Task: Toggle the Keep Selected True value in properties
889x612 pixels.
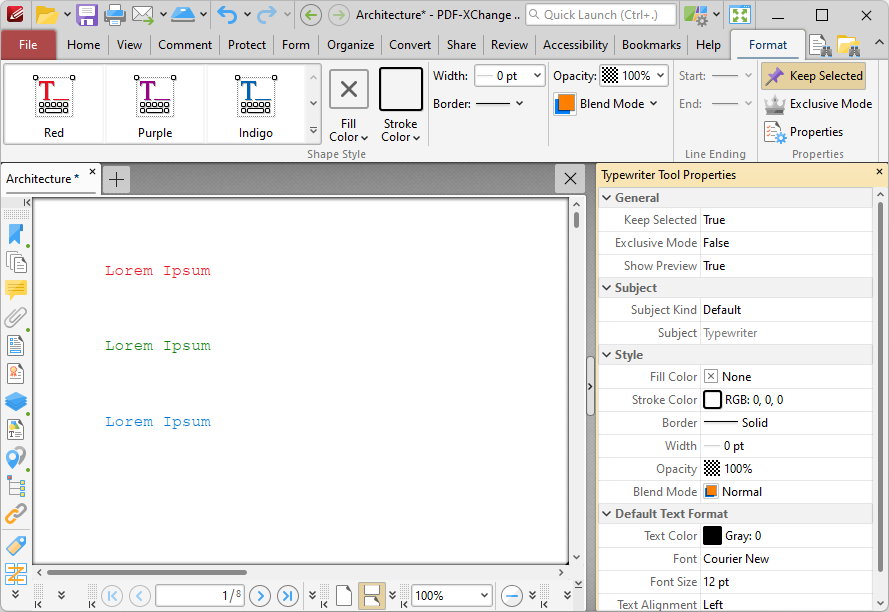Action: pyautogui.click(x=786, y=220)
